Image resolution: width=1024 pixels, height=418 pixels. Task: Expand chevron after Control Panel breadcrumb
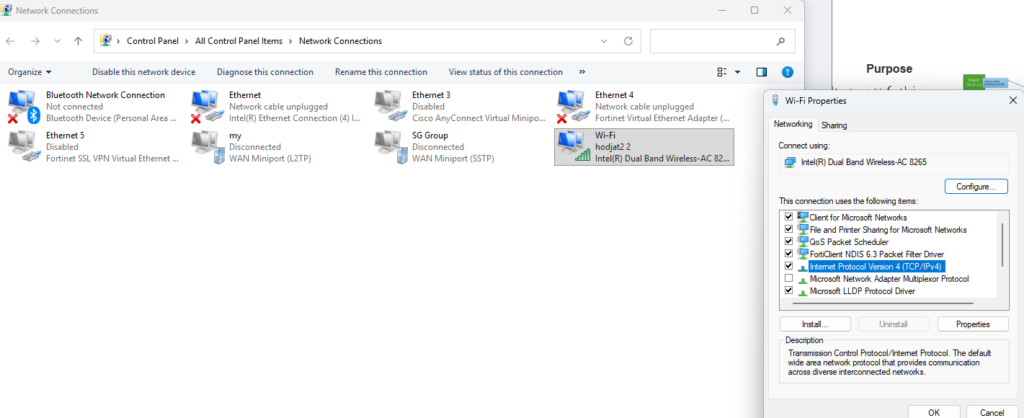coord(187,40)
